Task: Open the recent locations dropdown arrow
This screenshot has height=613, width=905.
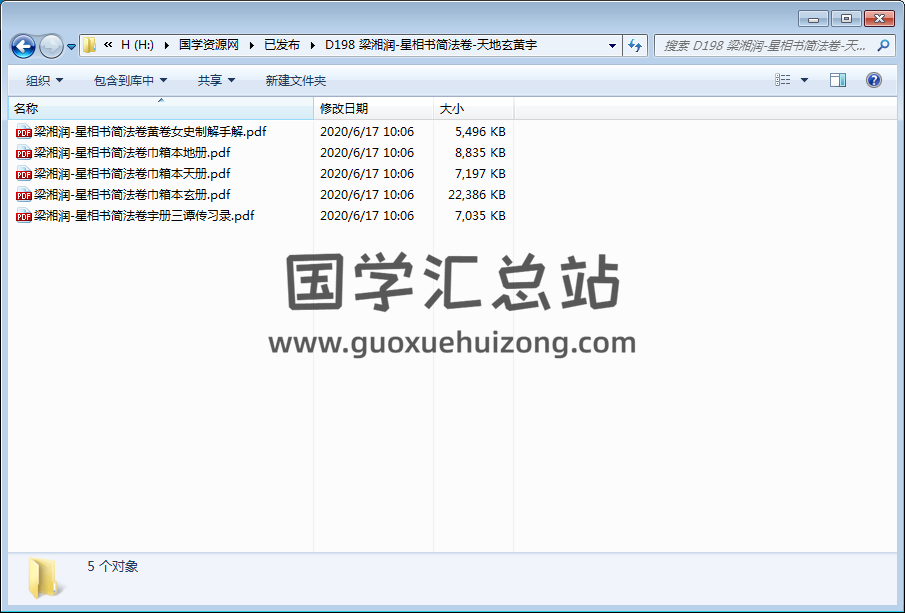Action: 71,46
